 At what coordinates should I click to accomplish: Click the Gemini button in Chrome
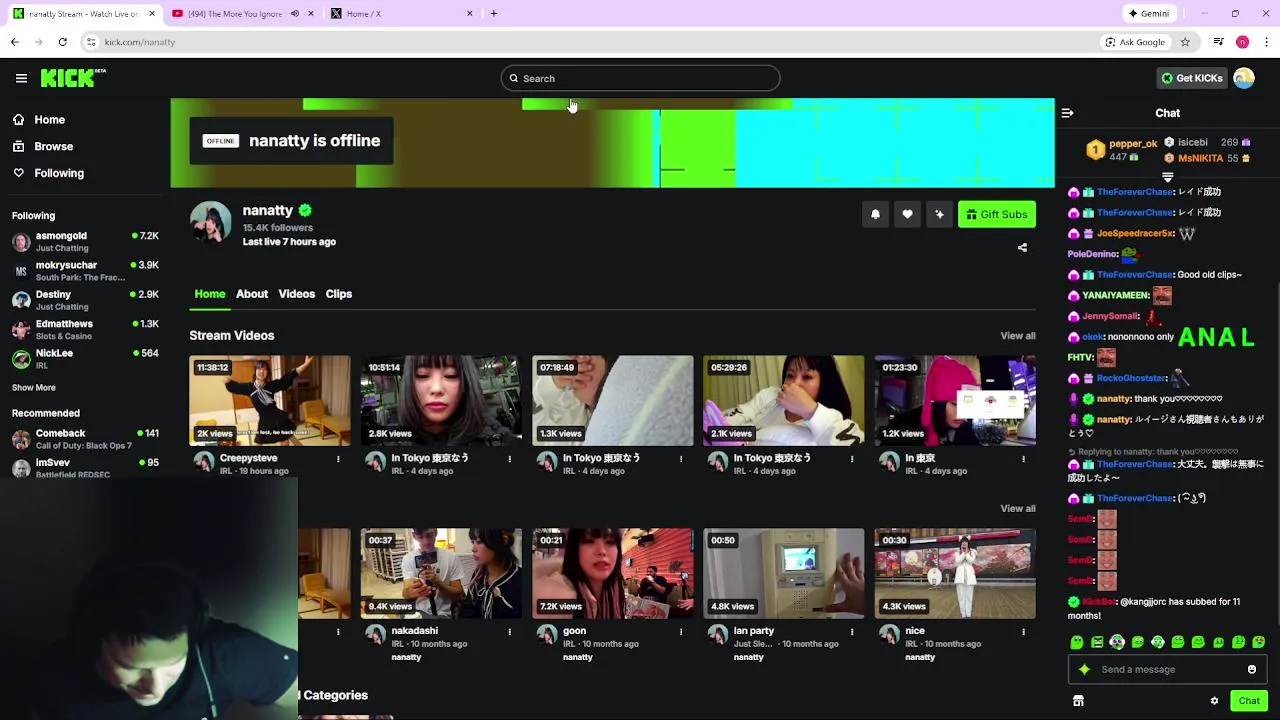pyautogui.click(x=1149, y=13)
